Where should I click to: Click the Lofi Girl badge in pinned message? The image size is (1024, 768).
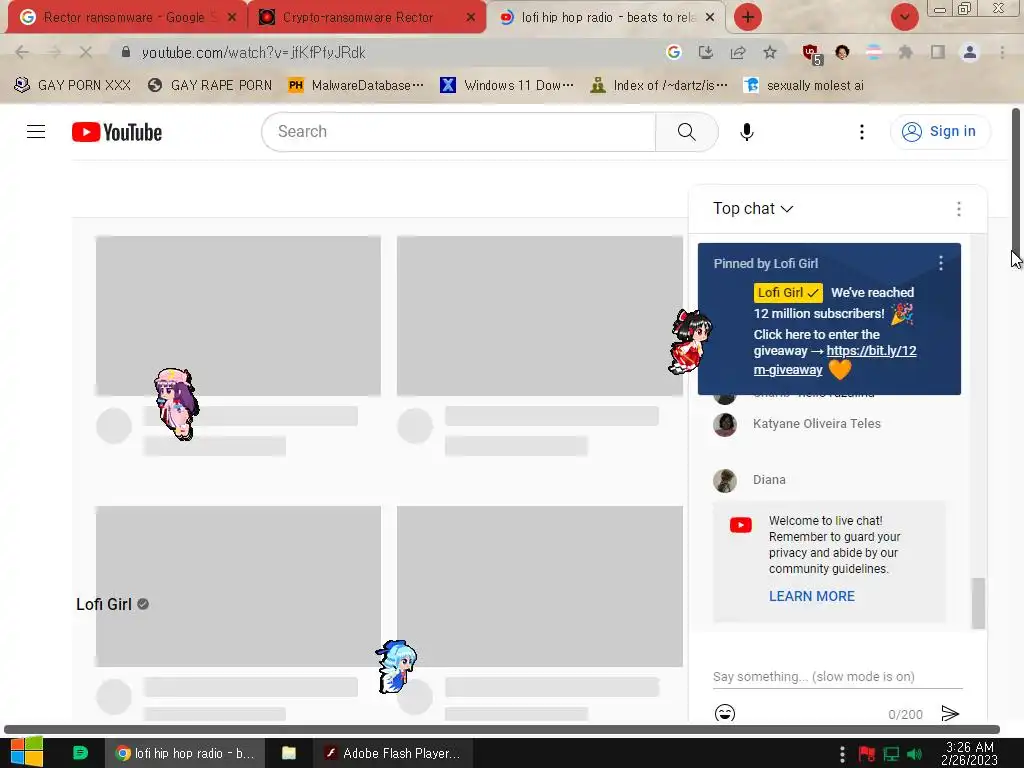point(788,293)
